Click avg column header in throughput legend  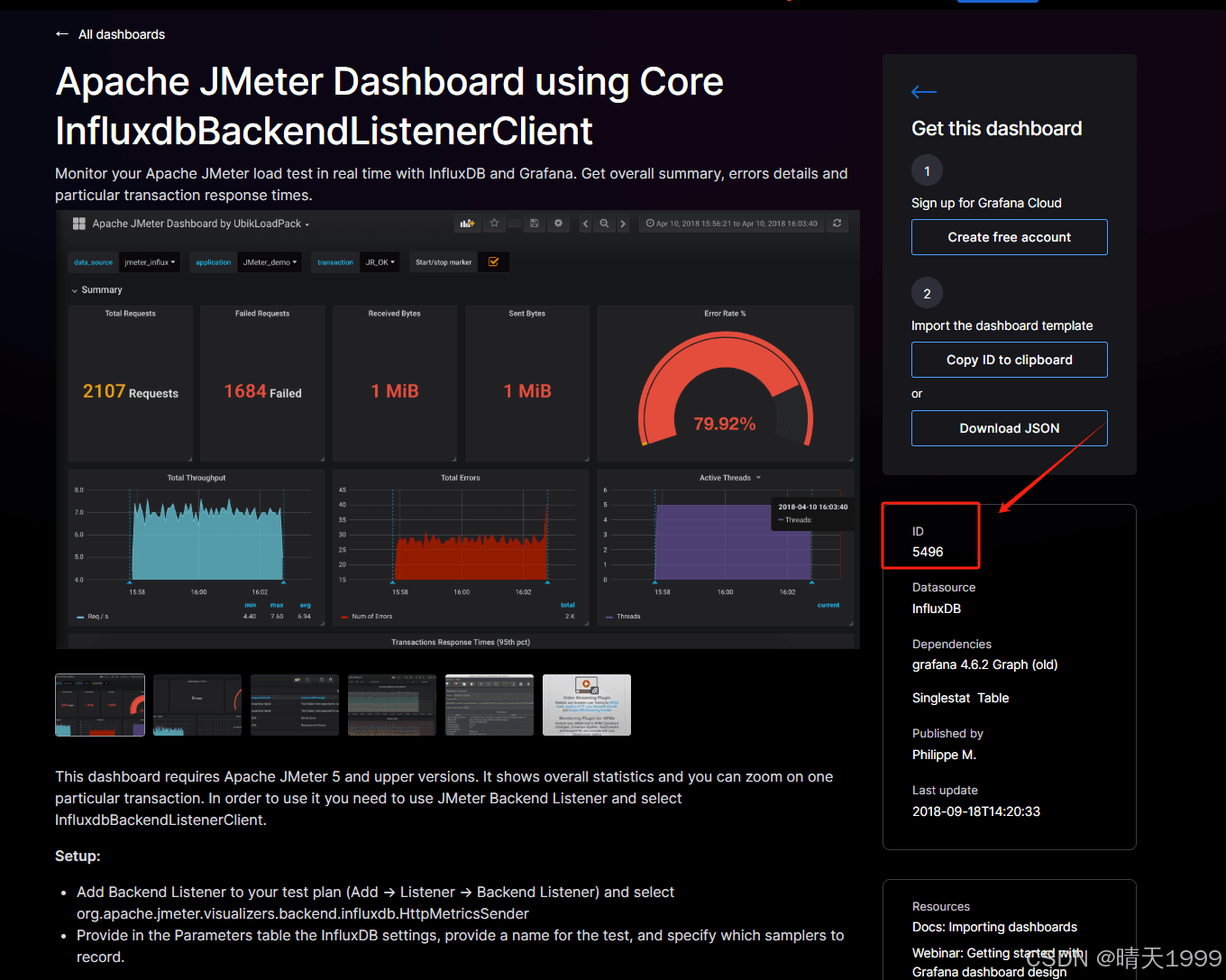305,605
